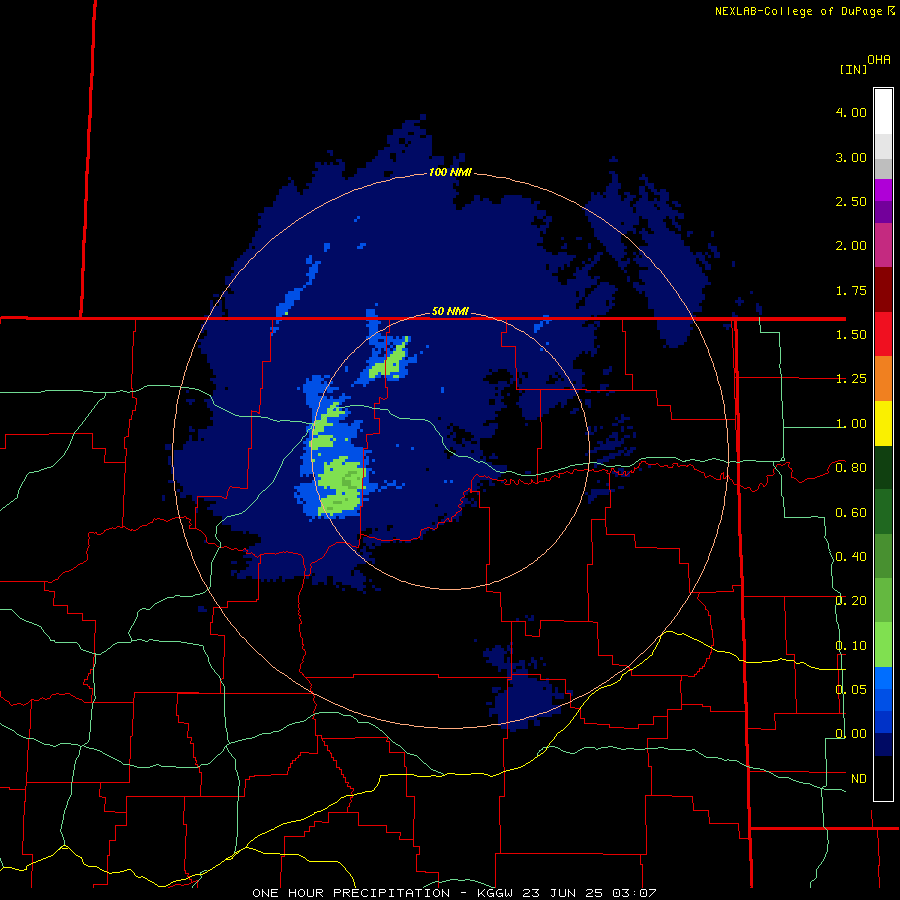Click the 0.60 legend value

[x=851, y=513]
